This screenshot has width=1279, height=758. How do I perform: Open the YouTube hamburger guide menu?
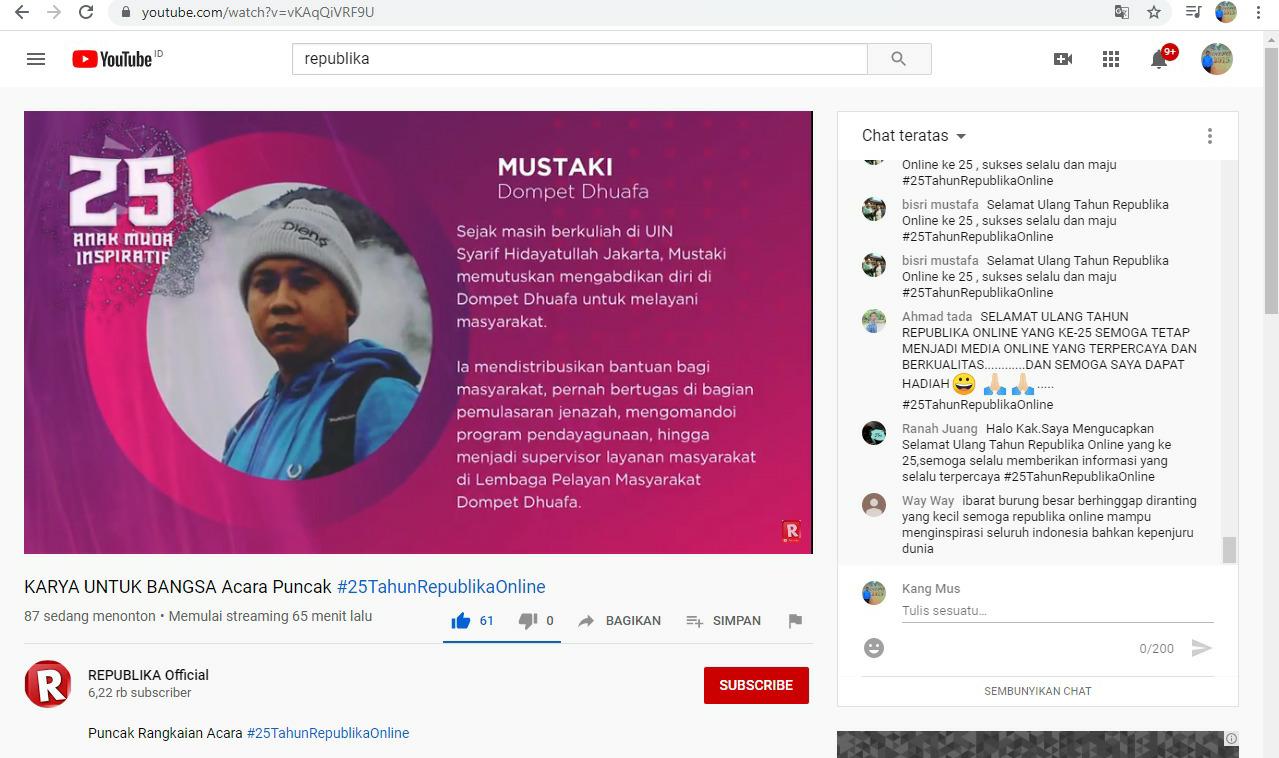click(x=36, y=59)
